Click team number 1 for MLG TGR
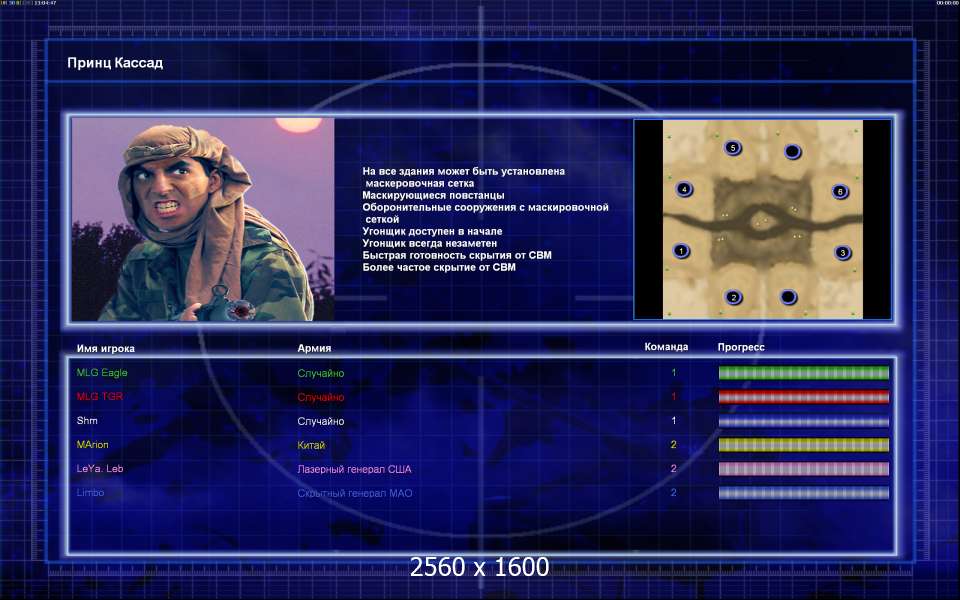Viewport: 960px width, 600px height. click(x=673, y=397)
